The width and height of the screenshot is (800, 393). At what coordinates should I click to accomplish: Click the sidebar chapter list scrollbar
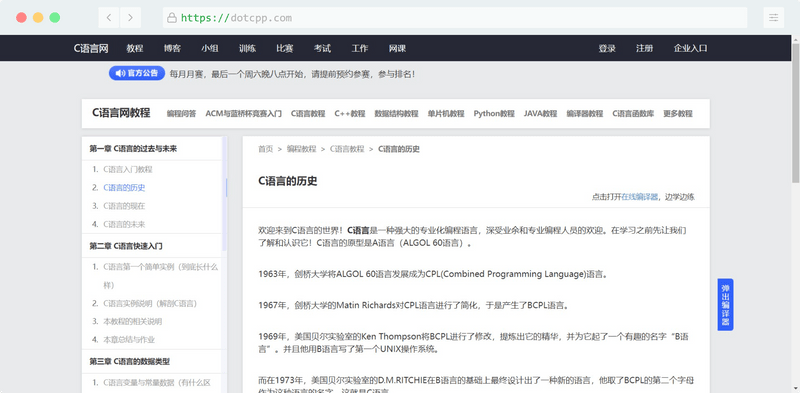225,194
